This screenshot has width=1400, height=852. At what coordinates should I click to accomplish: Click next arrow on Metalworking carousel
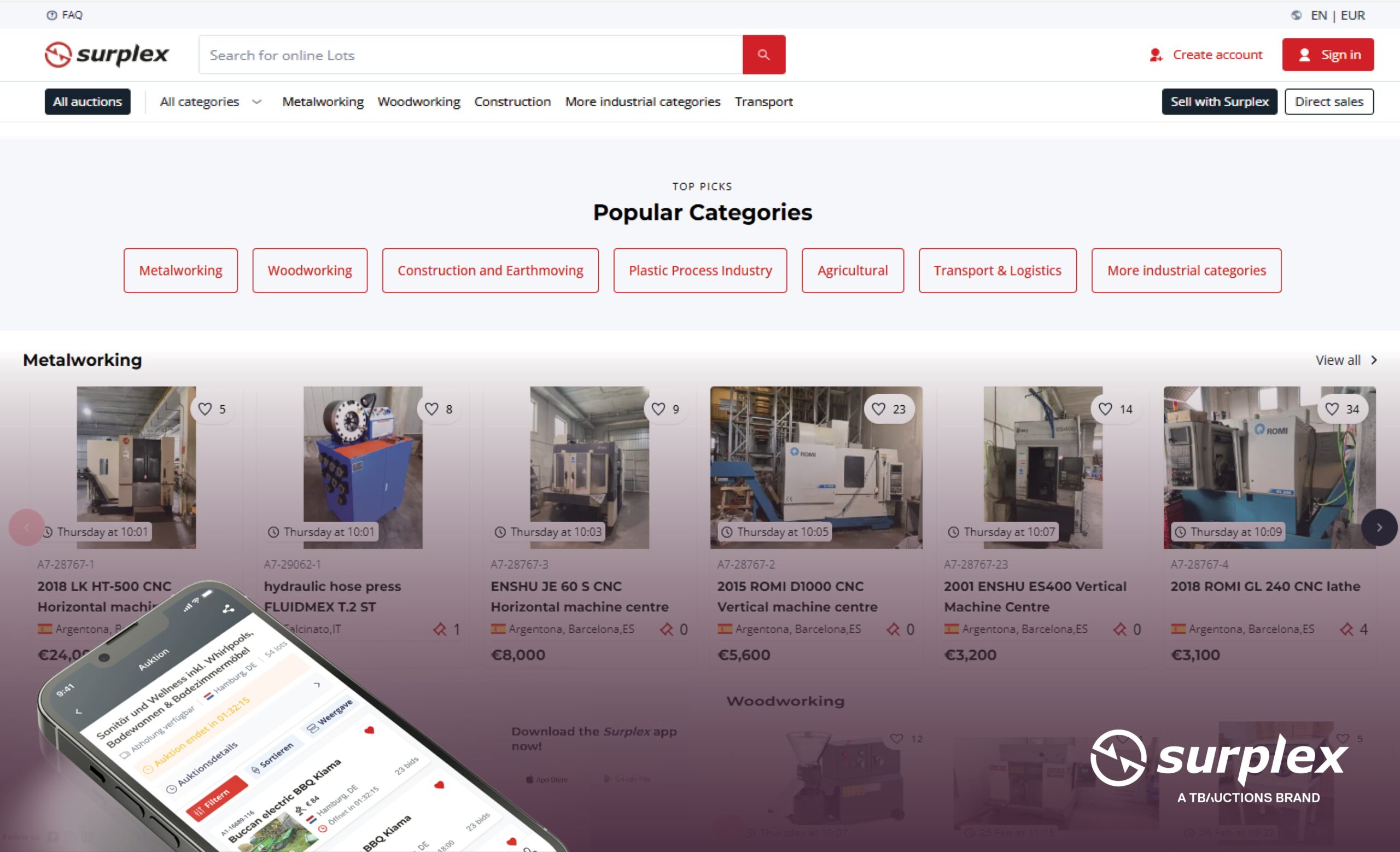pyautogui.click(x=1379, y=528)
